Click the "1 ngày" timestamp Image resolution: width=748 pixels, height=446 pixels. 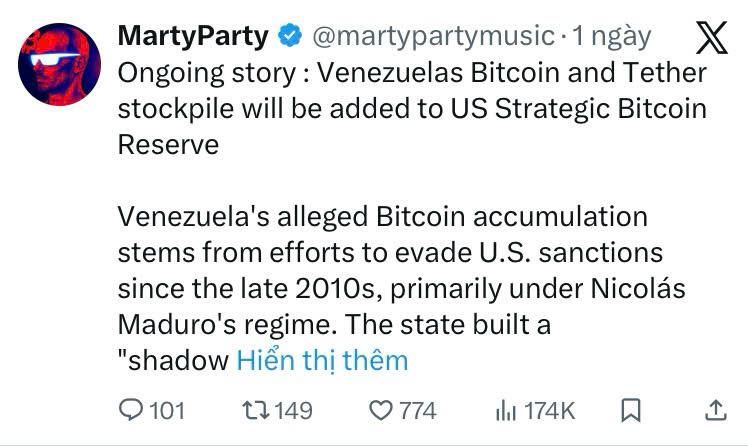coord(611,37)
